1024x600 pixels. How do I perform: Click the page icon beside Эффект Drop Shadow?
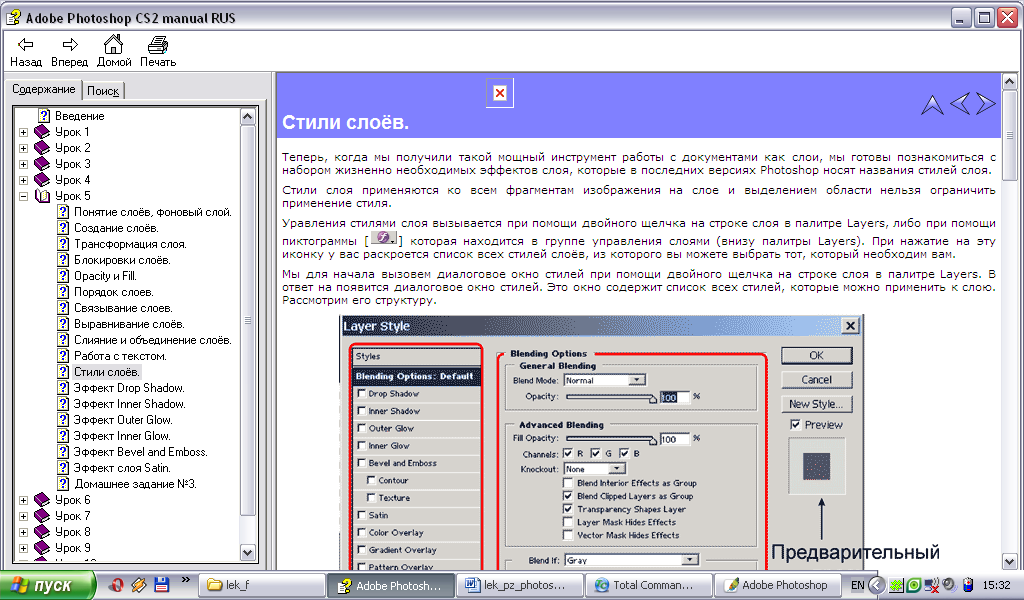pyautogui.click(x=63, y=388)
